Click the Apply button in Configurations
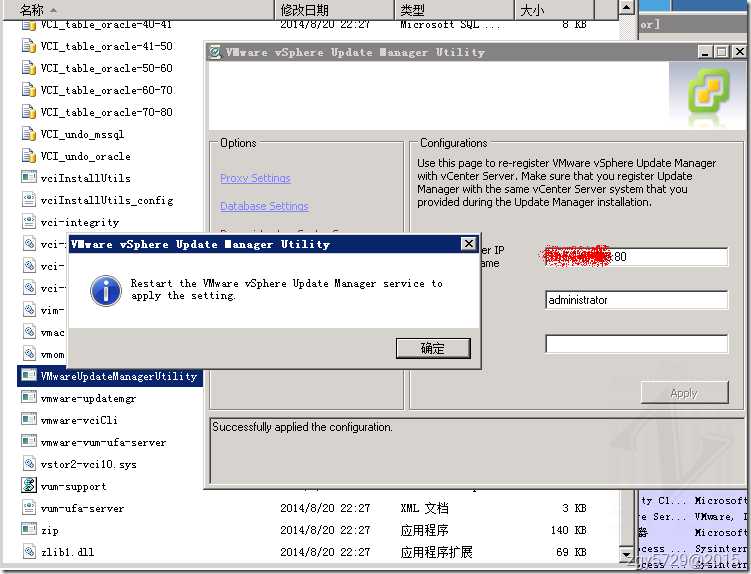Screen dimensions: 751x574 [684, 393]
